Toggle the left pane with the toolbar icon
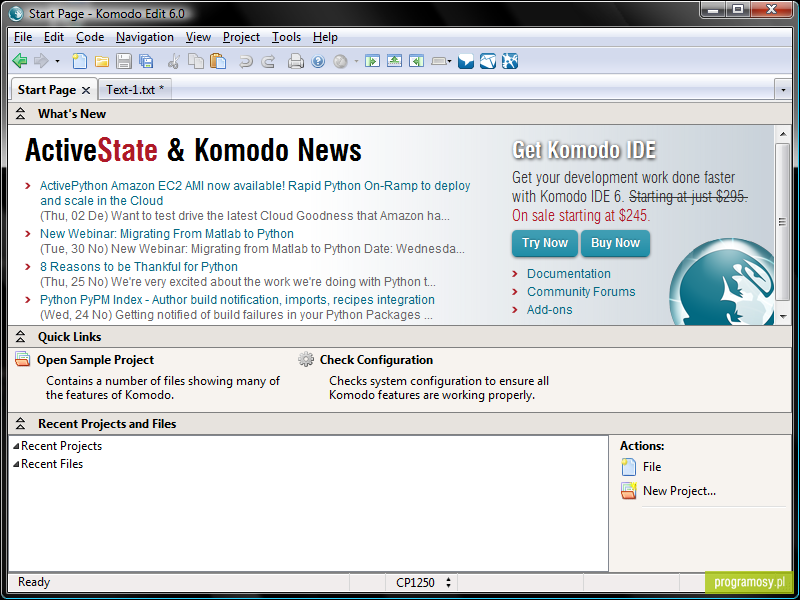Image resolution: width=800 pixels, height=600 pixels. [x=372, y=61]
